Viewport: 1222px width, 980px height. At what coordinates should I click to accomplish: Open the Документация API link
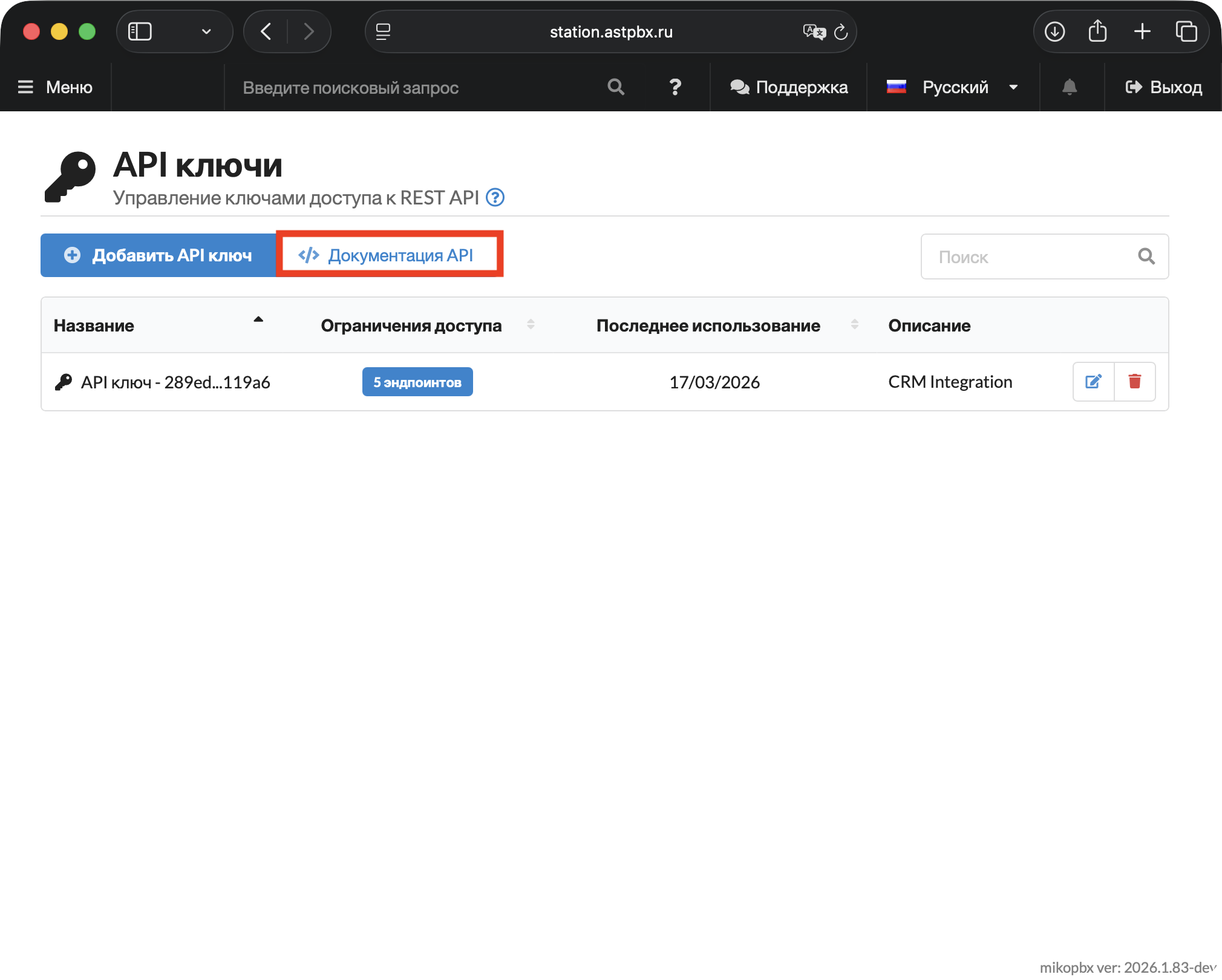[x=387, y=255]
